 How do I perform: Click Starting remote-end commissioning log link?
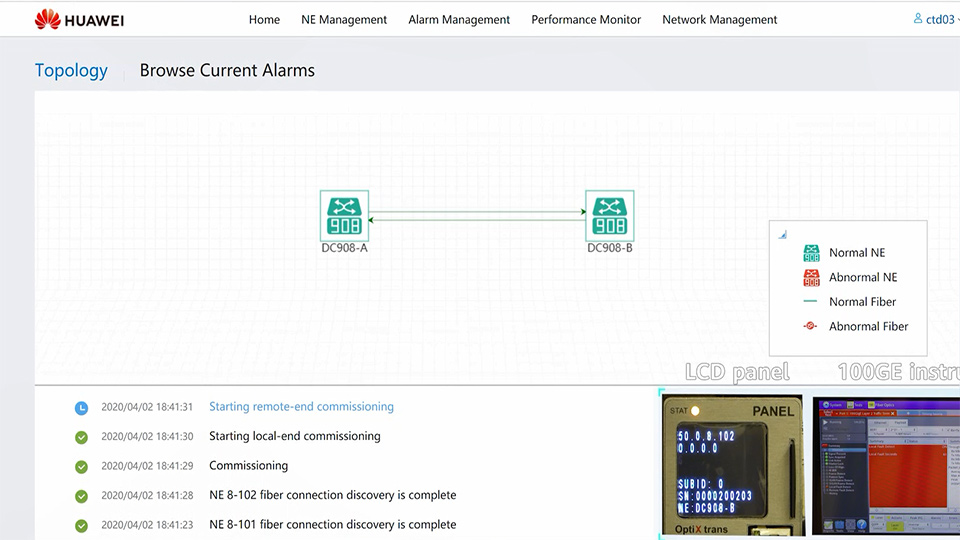(301, 407)
